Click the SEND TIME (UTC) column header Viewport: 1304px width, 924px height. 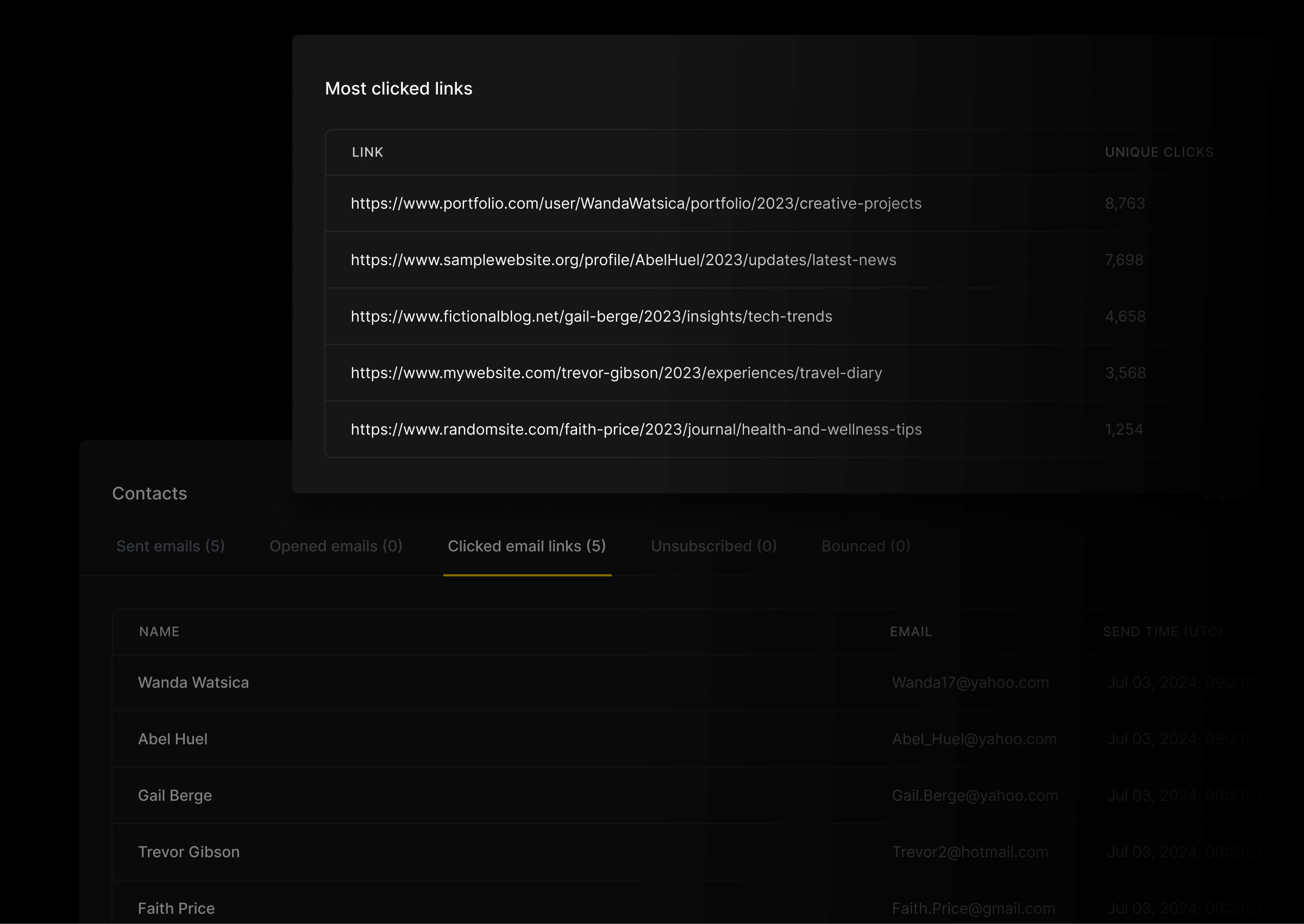1162,632
